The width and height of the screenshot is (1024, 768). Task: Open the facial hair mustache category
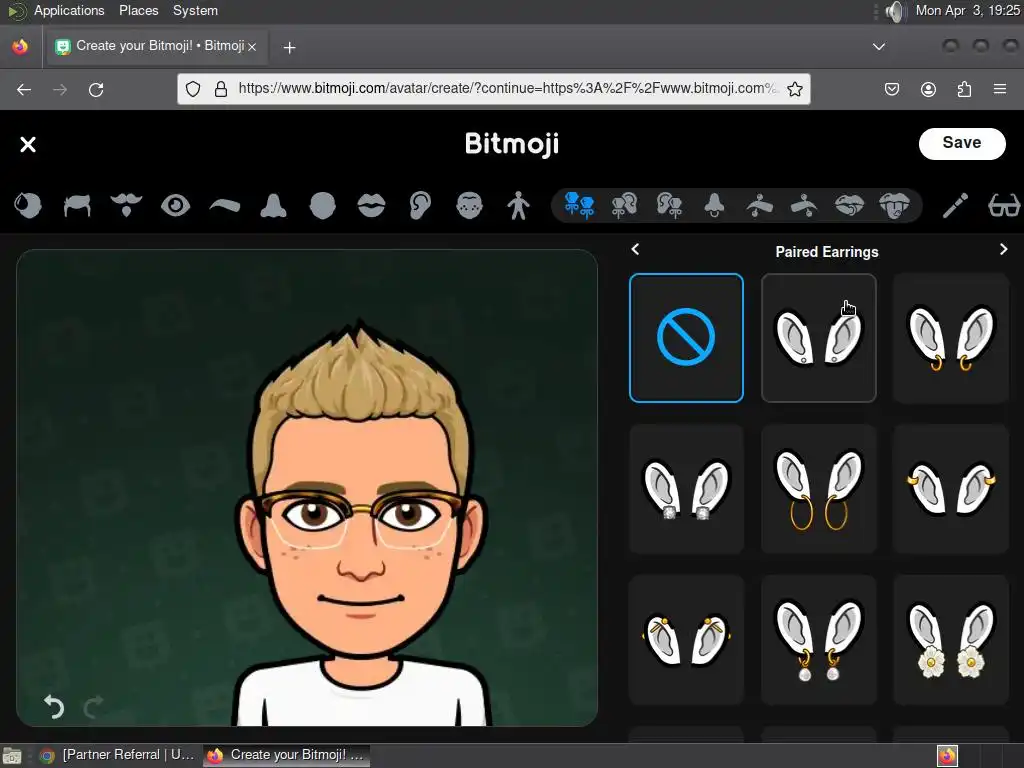pos(126,205)
